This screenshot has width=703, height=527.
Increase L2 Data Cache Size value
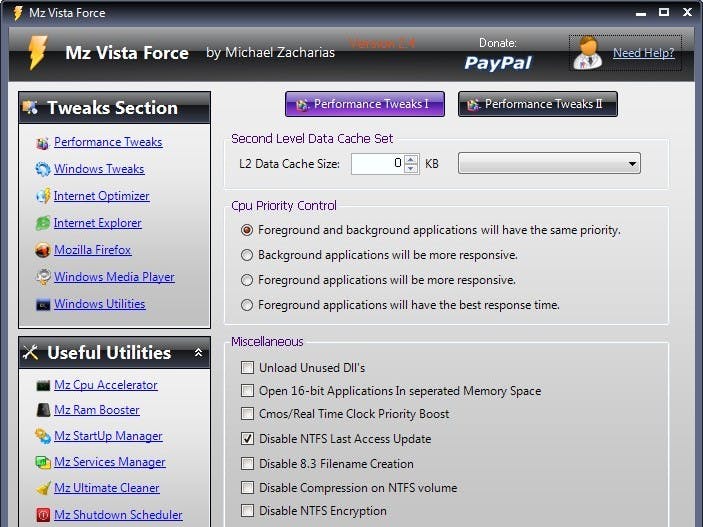[x=411, y=159]
